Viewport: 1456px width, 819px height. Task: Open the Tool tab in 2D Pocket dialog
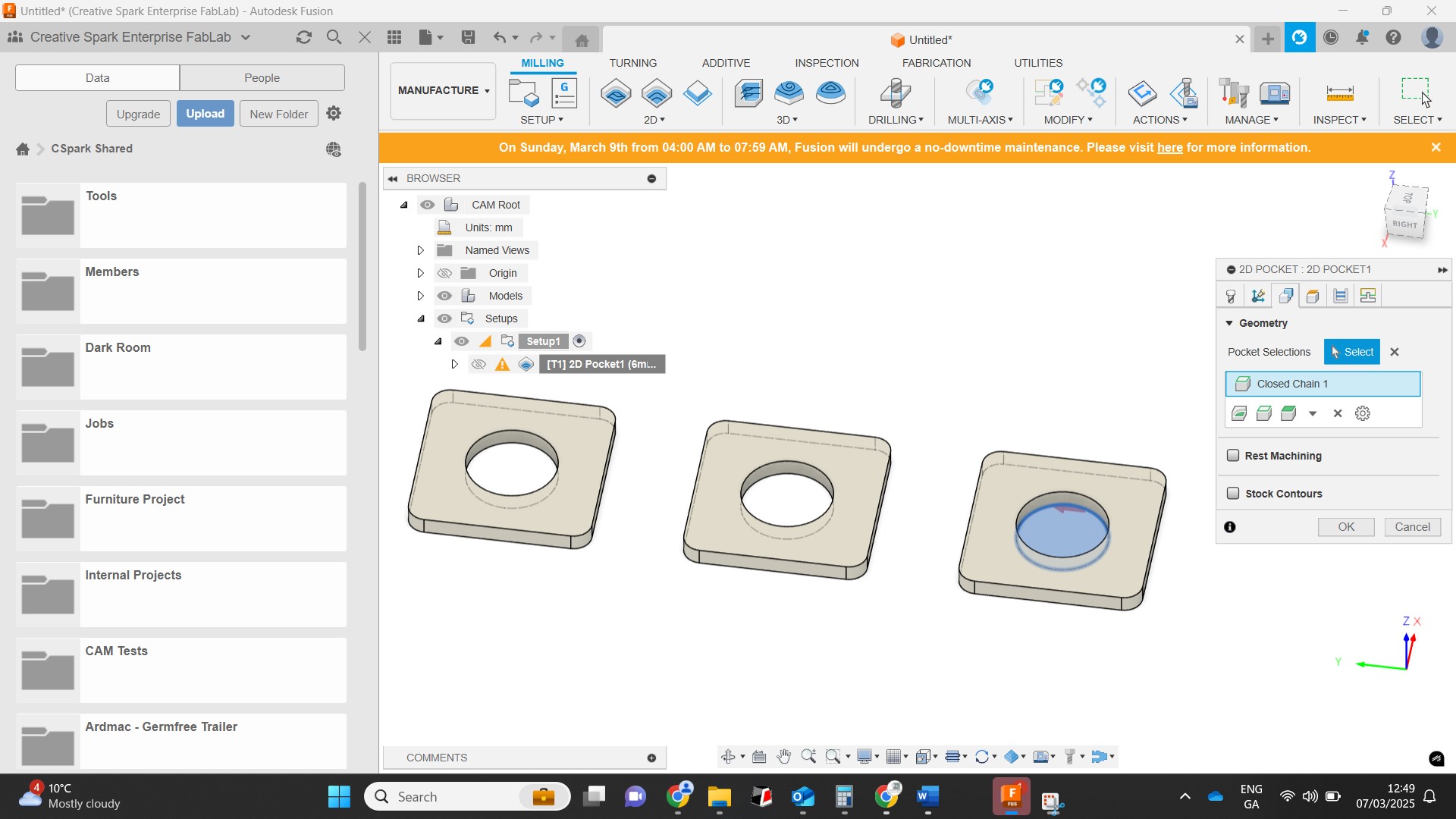tap(1231, 296)
